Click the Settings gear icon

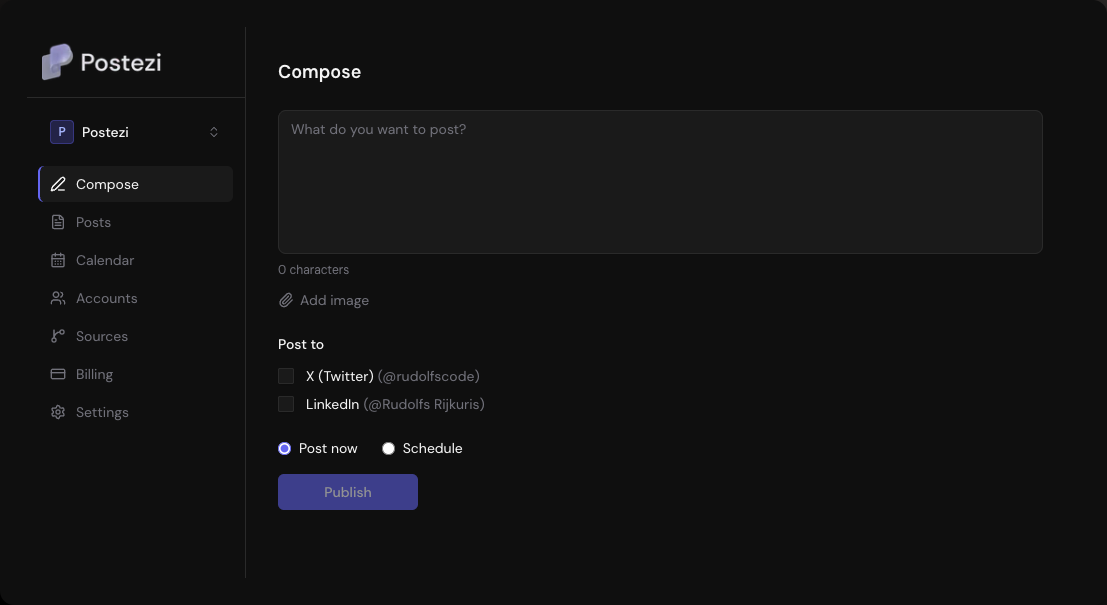(58, 412)
